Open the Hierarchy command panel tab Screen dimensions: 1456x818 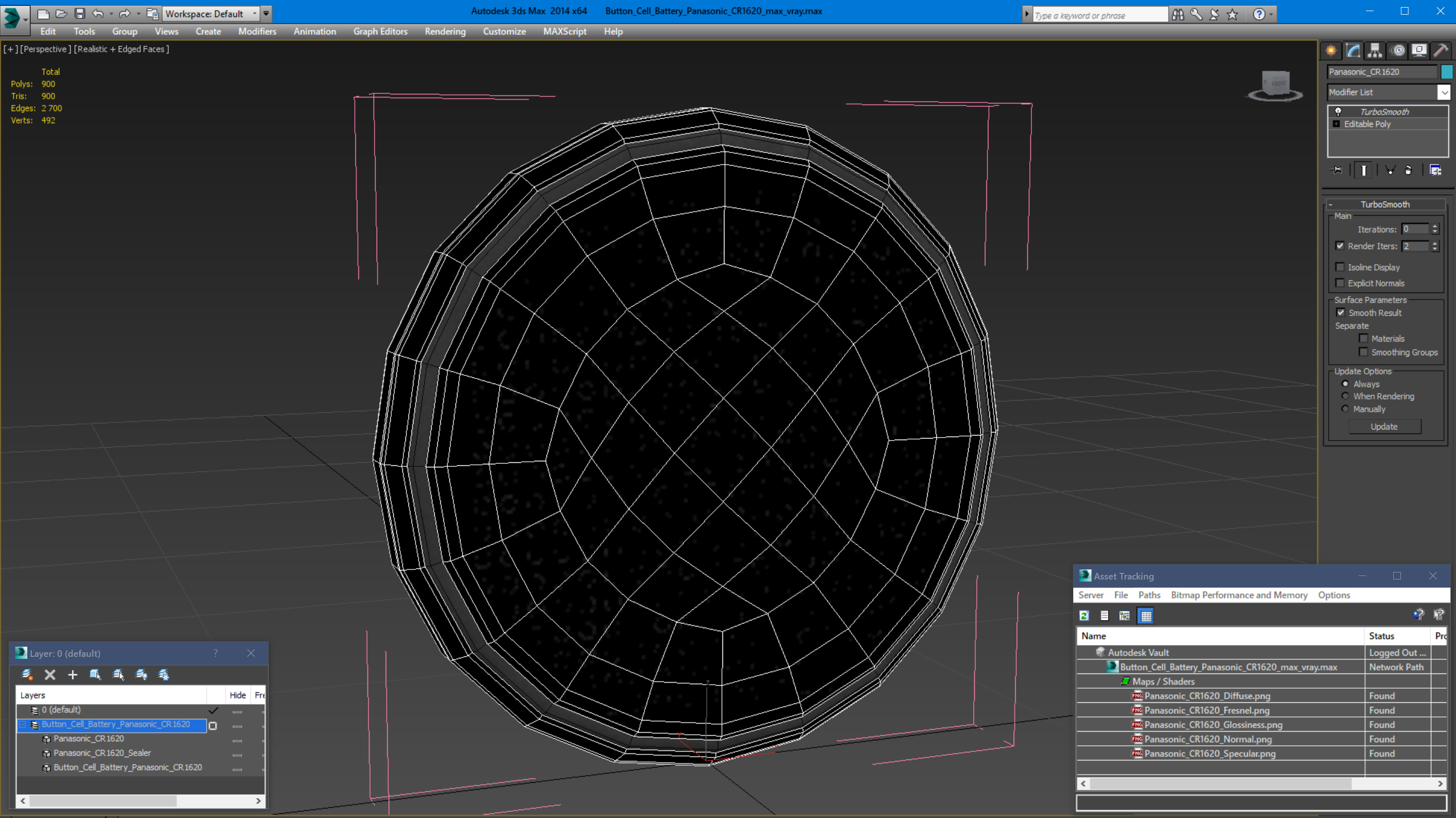click(1375, 51)
